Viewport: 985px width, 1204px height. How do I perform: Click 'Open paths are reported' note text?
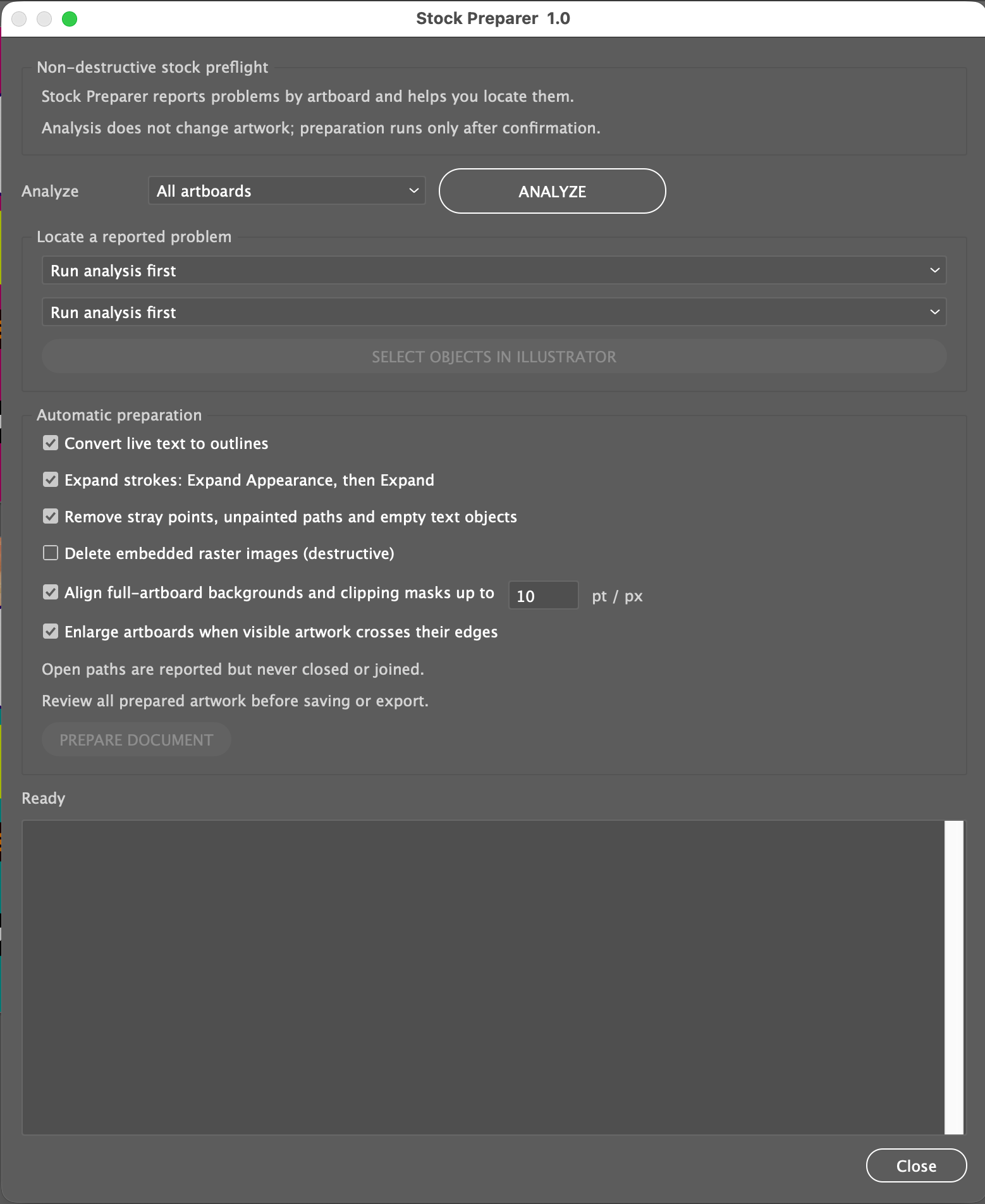233,669
